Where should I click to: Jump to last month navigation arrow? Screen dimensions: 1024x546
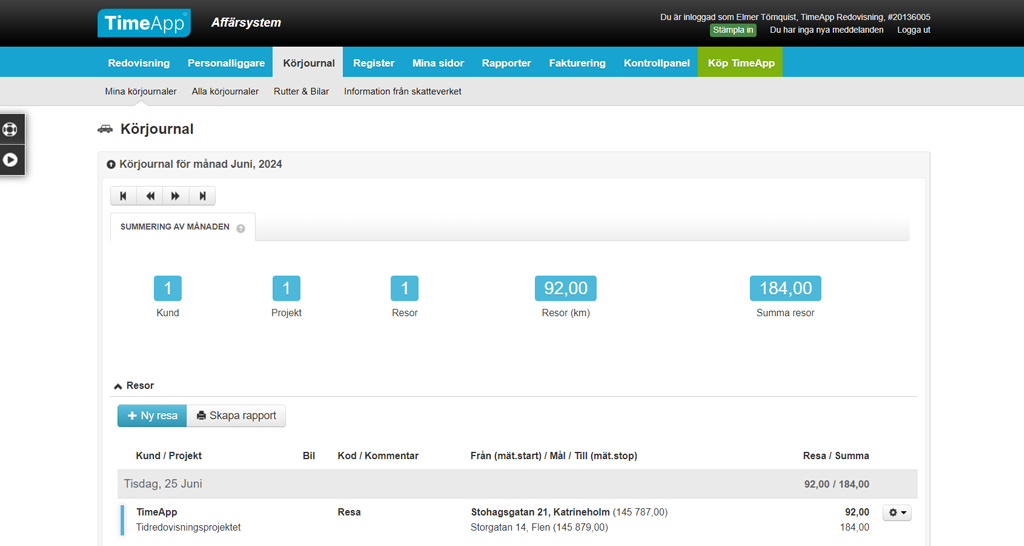[x=202, y=196]
